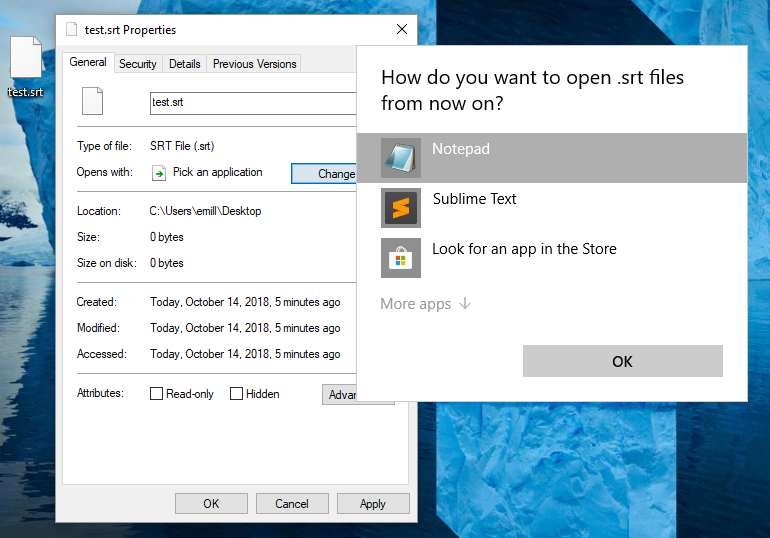Click the Change button for Opens with
Image resolution: width=770 pixels, height=538 pixels.
tap(324, 173)
